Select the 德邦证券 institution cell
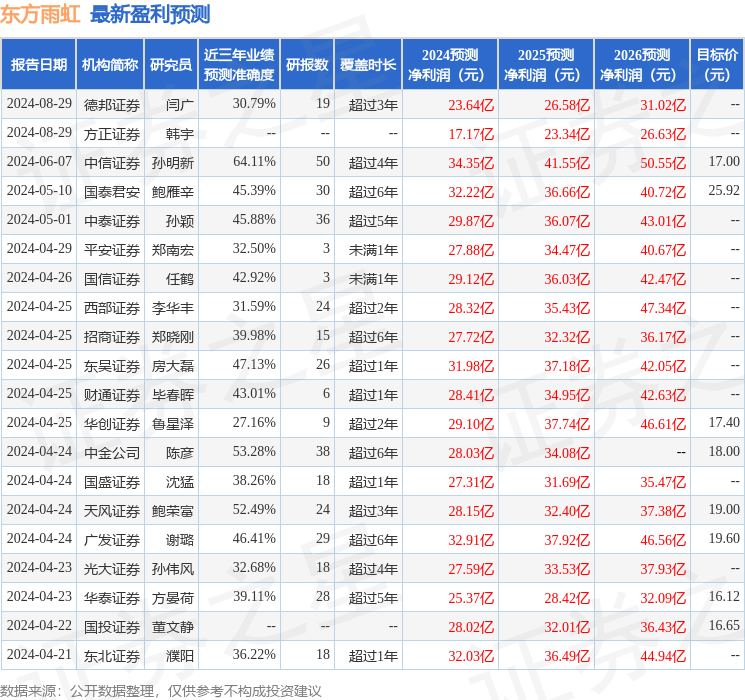Image resolution: width=745 pixels, height=700 pixels. pyautogui.click(x=112, y=105)
